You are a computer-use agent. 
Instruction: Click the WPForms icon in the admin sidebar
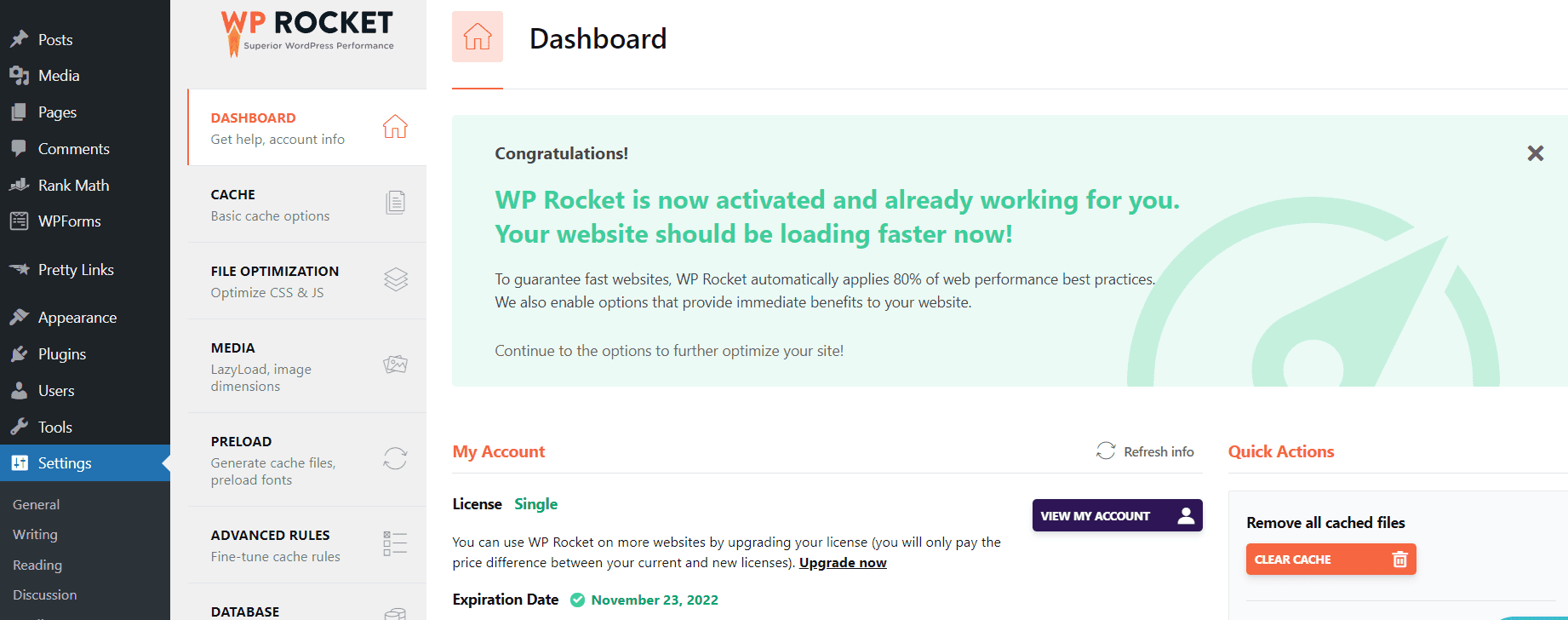point(19,221)
